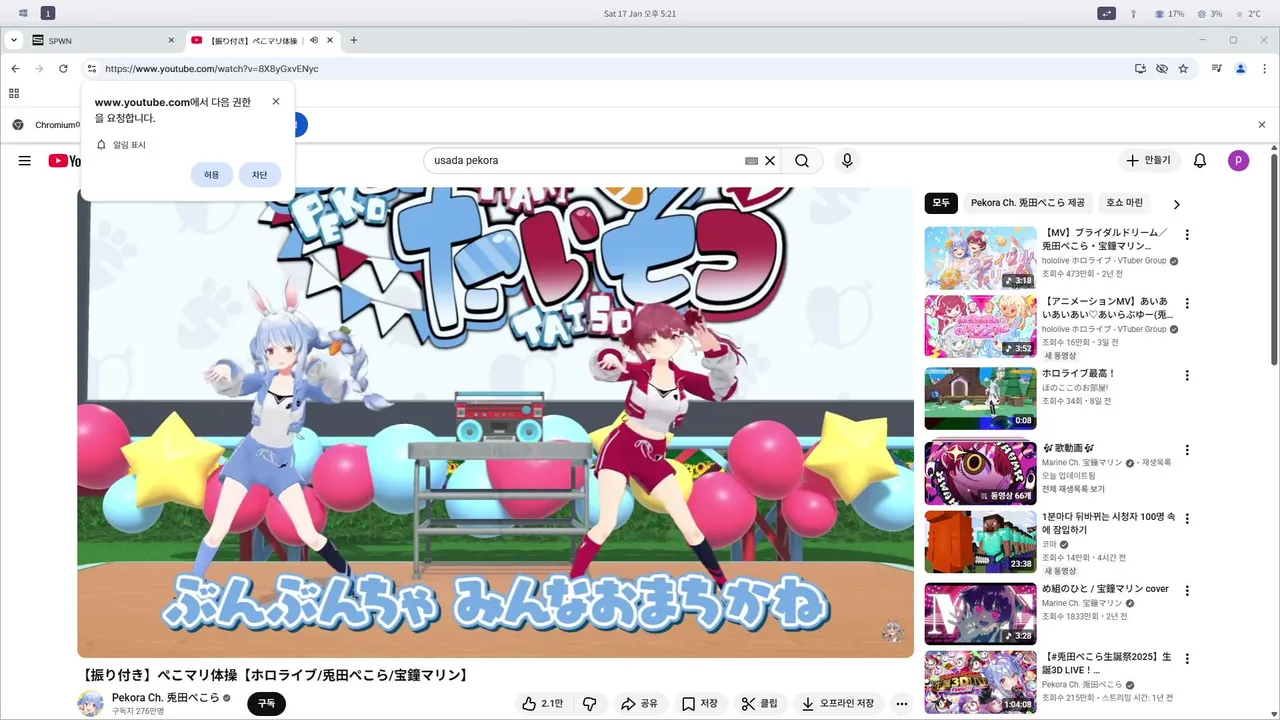Click 전체 재생목록 보기 link
This screenshot has height=720, width=1280.
[x=1073, y=489]
